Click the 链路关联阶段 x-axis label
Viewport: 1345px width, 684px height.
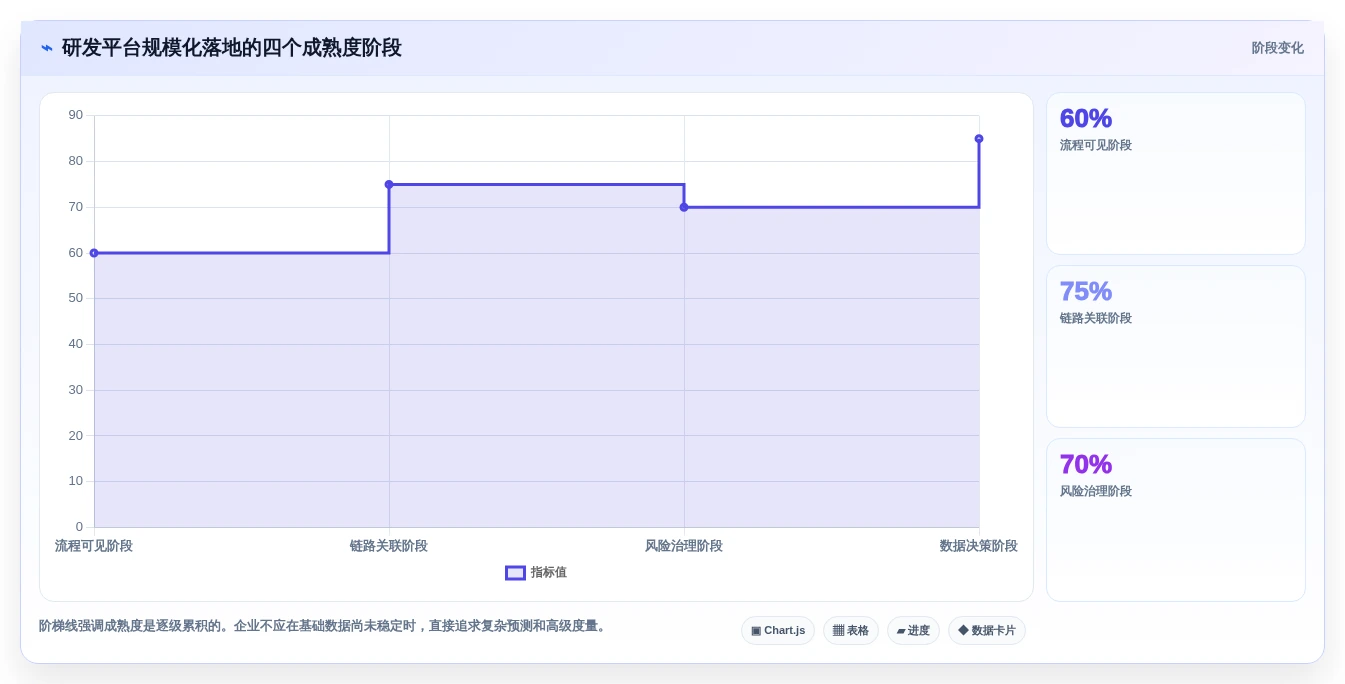[x=389, y=546]
